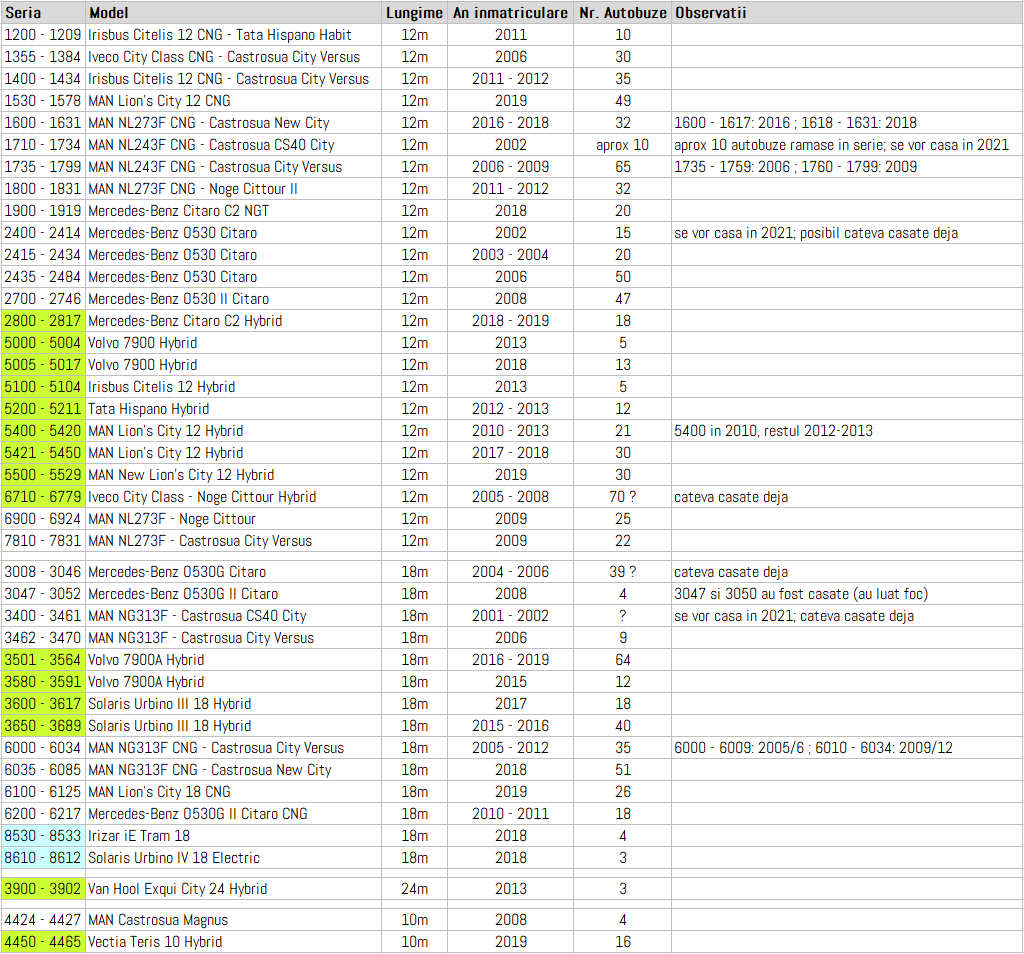The height and width of the screenshot is (954, 1024).
Task: Select model "Irizar iE Tram 18"
Action: click(x=139, y=836)
